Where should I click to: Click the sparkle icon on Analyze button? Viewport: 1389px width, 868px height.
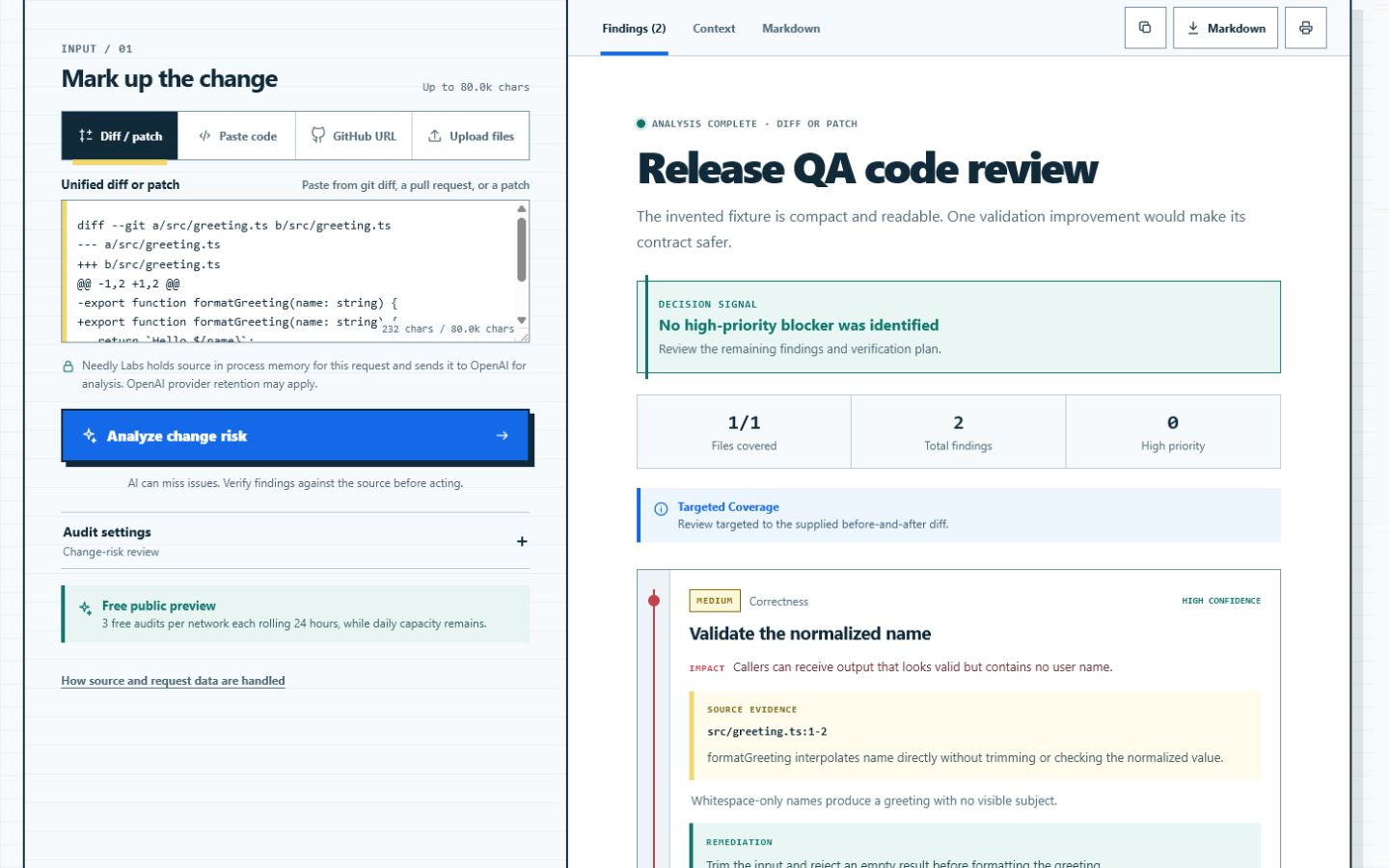(90, 436)
